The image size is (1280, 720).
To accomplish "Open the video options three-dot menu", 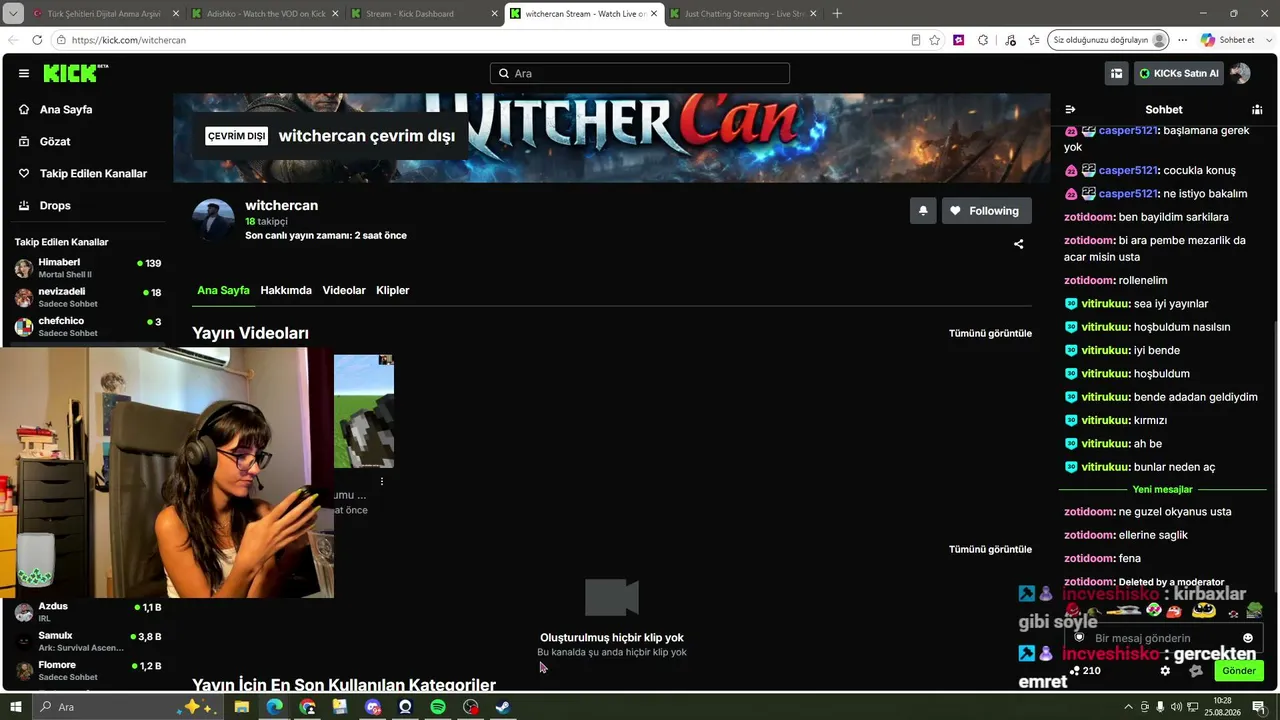I will (x=381, y=481).
